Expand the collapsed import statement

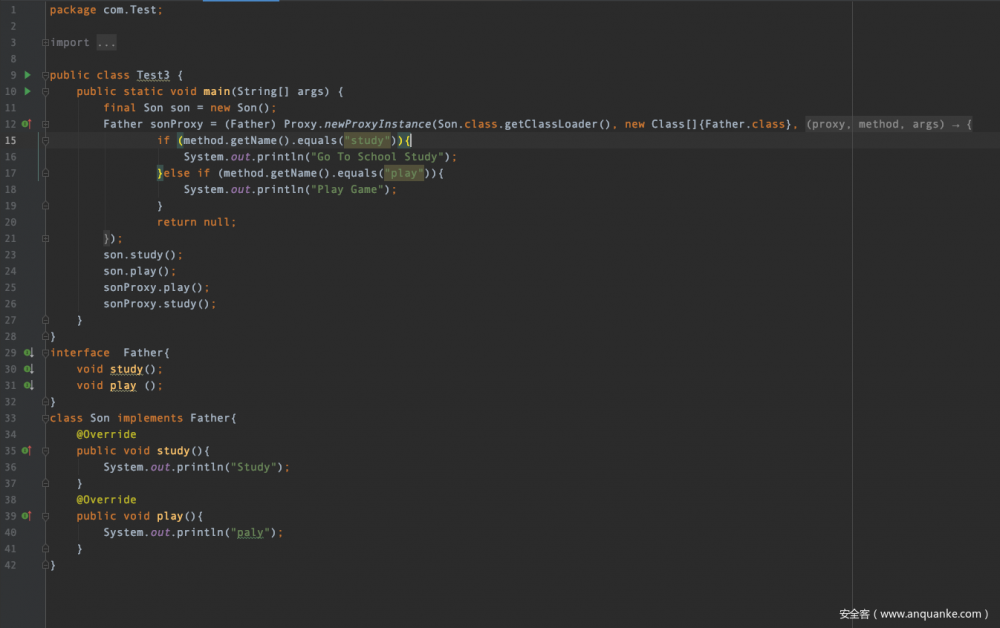(x=44, y=42)
